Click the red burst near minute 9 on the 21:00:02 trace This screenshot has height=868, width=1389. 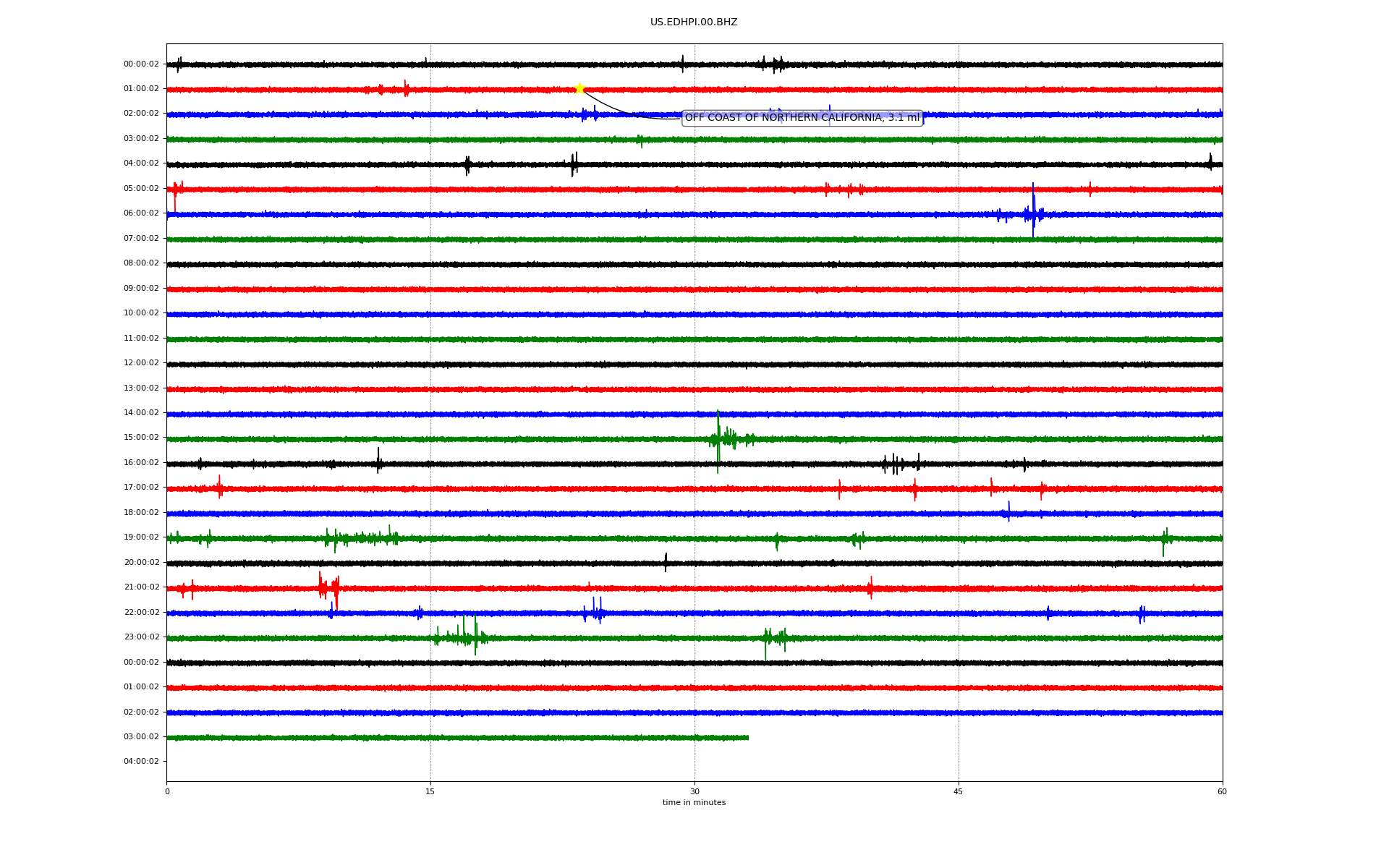[x=328, y=590]
